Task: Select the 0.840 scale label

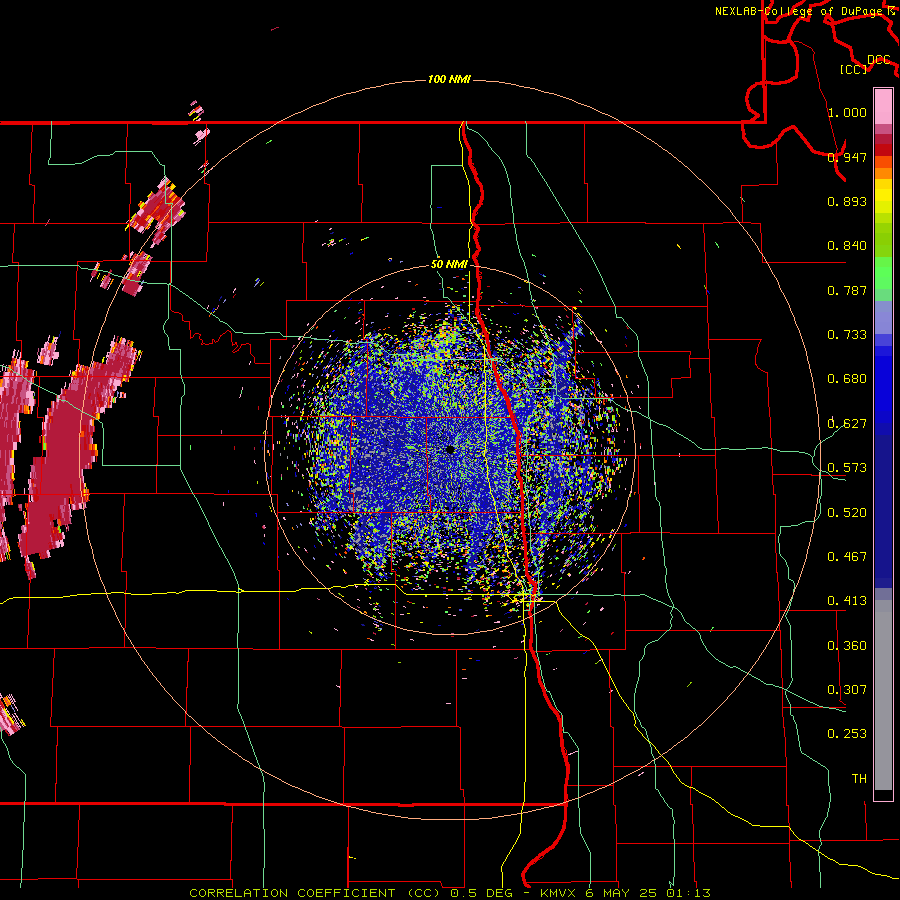Action: pos(847,246)
